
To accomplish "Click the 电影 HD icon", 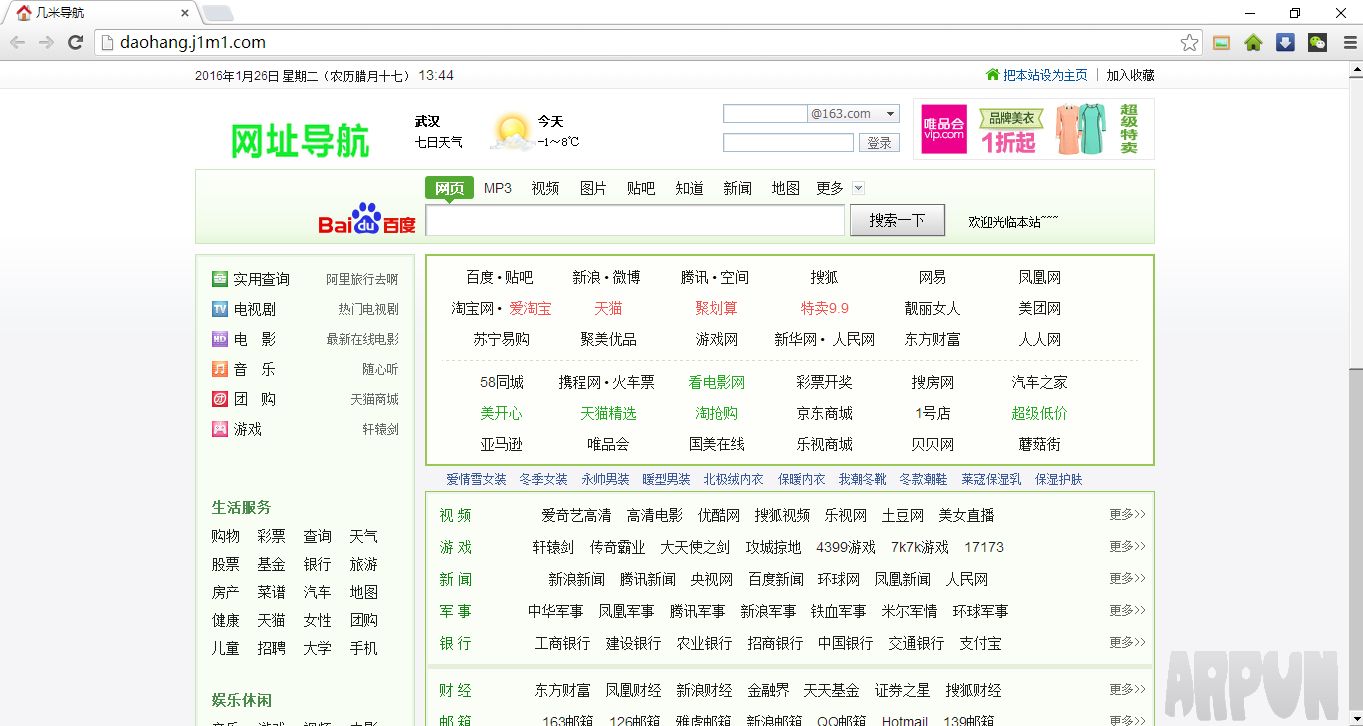I will (220, 339).
